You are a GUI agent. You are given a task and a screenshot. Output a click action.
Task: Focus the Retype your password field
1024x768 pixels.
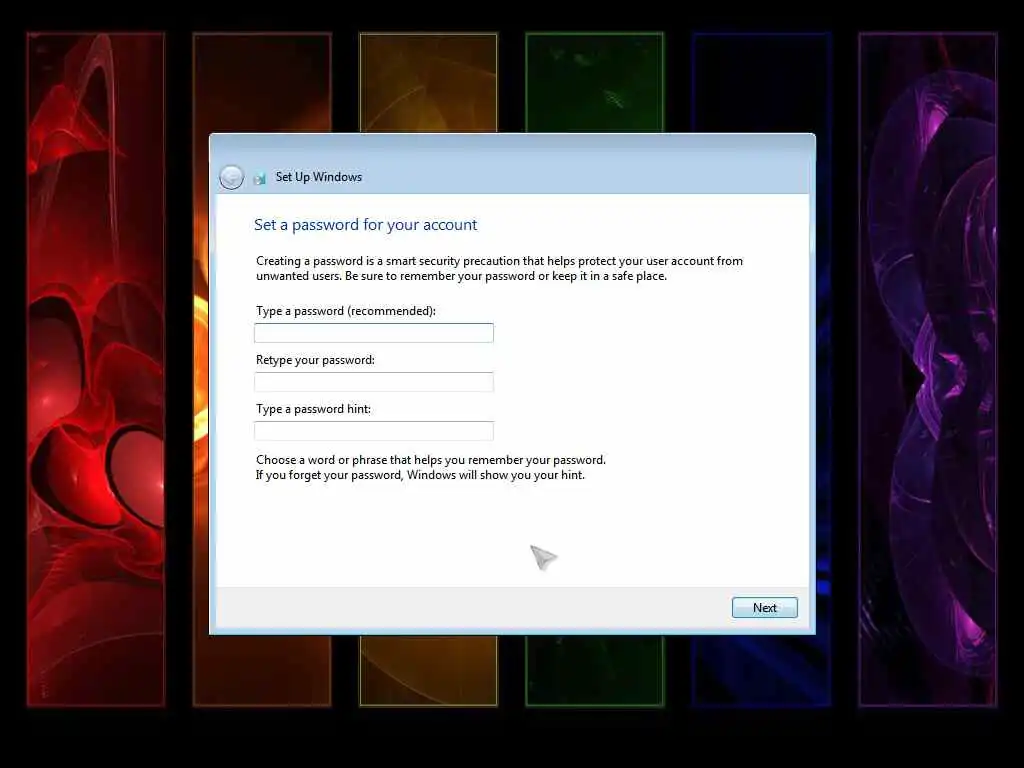pos(374,382)
